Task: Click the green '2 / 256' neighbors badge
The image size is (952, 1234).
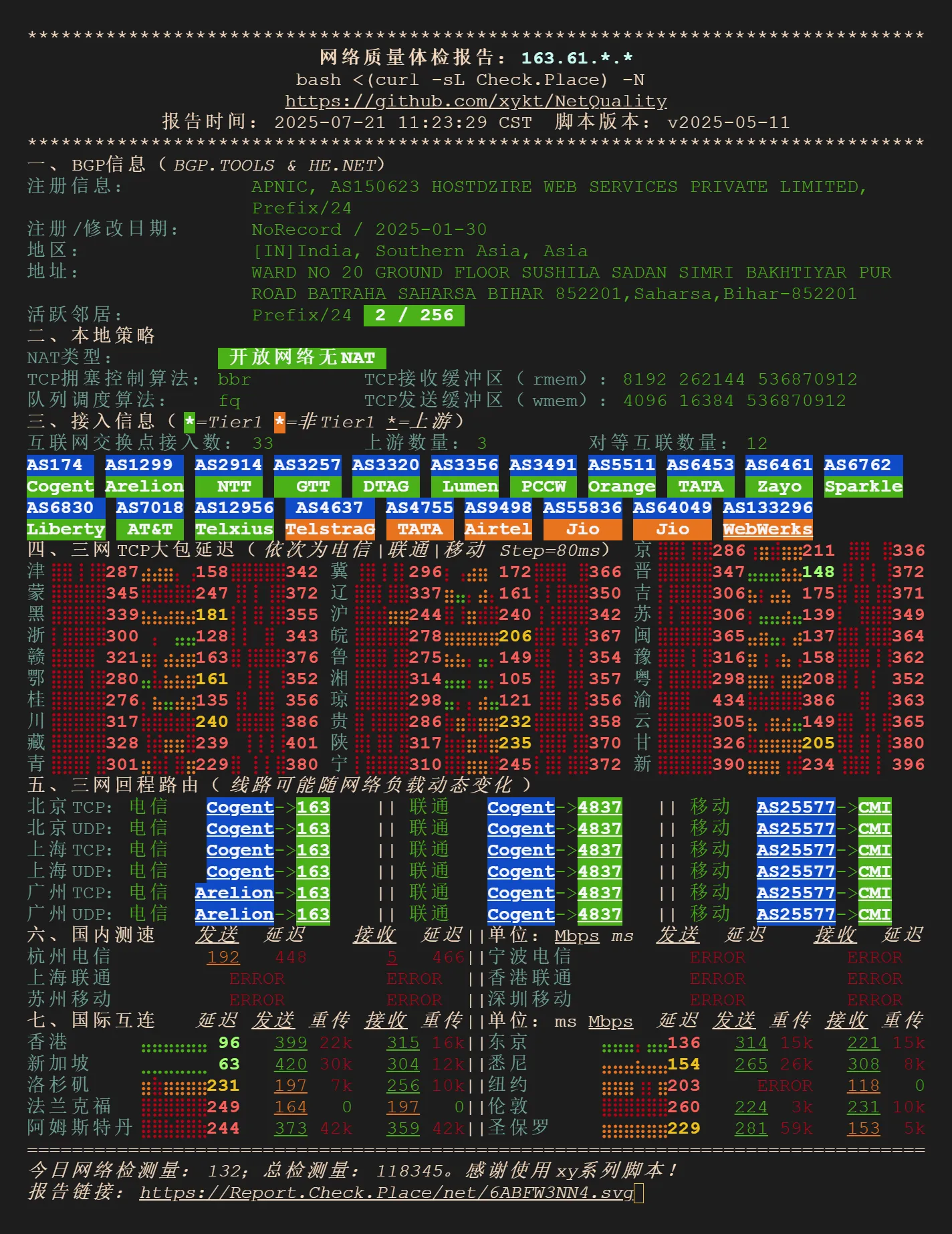Action: click(414, 315)
